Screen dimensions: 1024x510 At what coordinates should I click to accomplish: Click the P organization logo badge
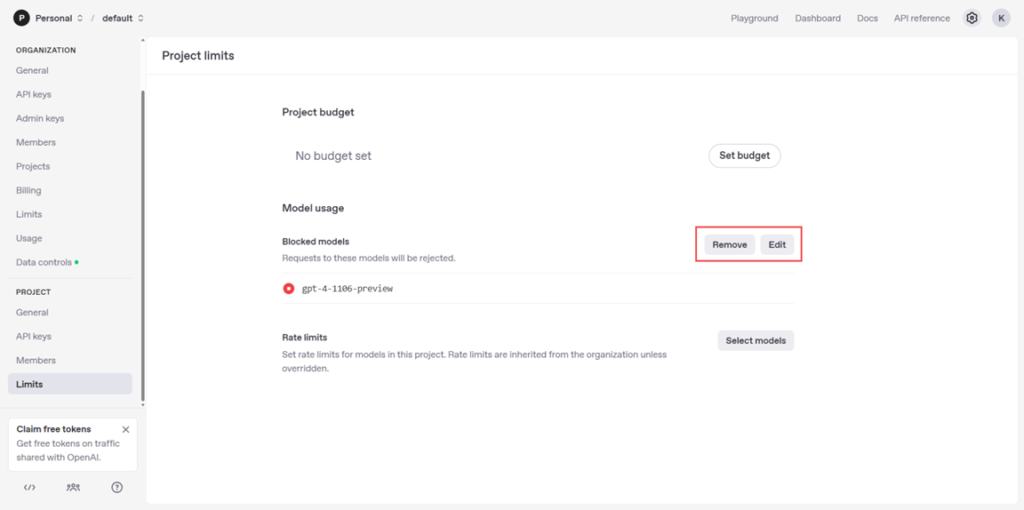(x=21, y=18)
